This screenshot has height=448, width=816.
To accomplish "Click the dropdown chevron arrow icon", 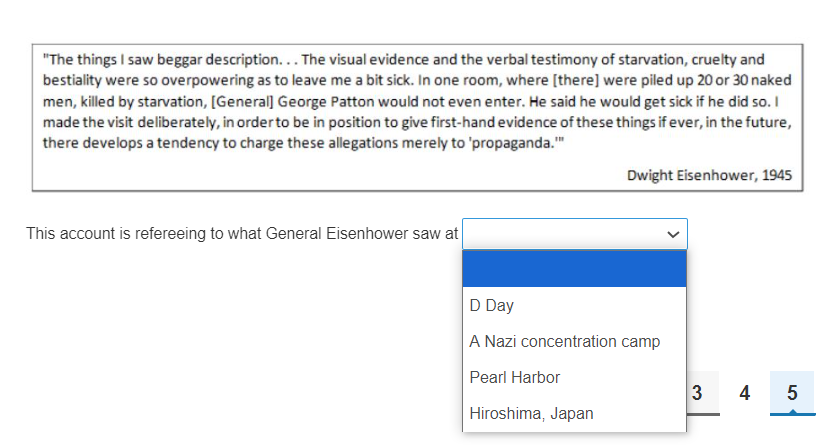I will tap(673, 234).
